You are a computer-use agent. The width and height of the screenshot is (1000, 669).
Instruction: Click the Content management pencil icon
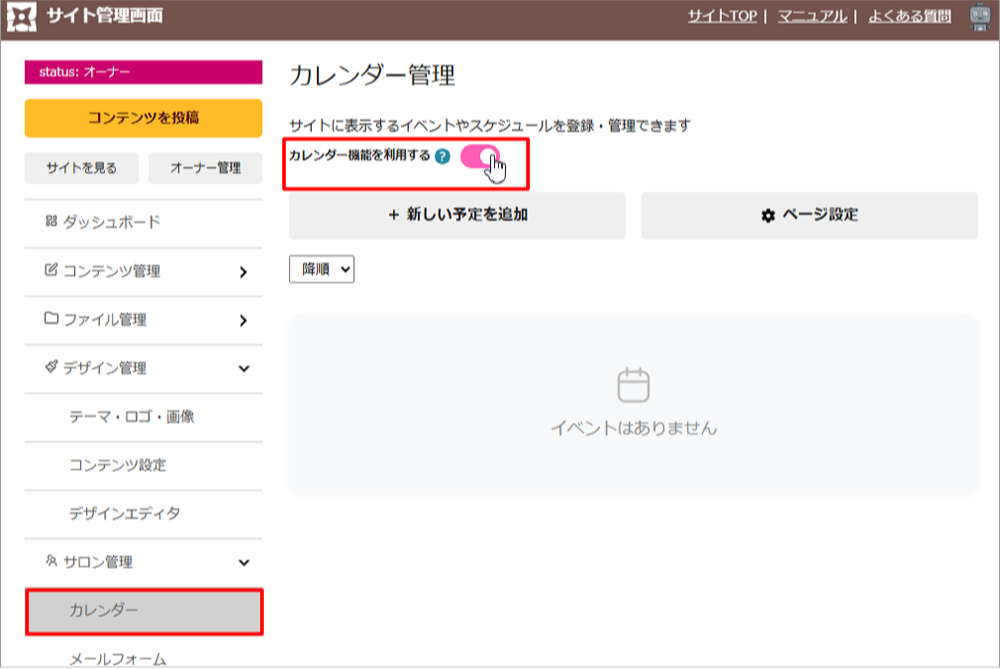coord(52,270)
